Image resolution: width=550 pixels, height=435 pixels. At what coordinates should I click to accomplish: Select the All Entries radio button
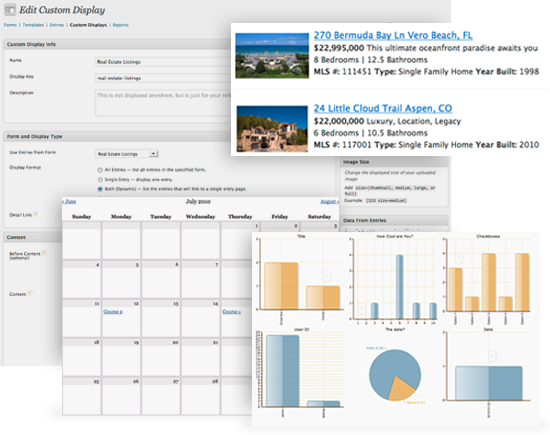(100, 170)
